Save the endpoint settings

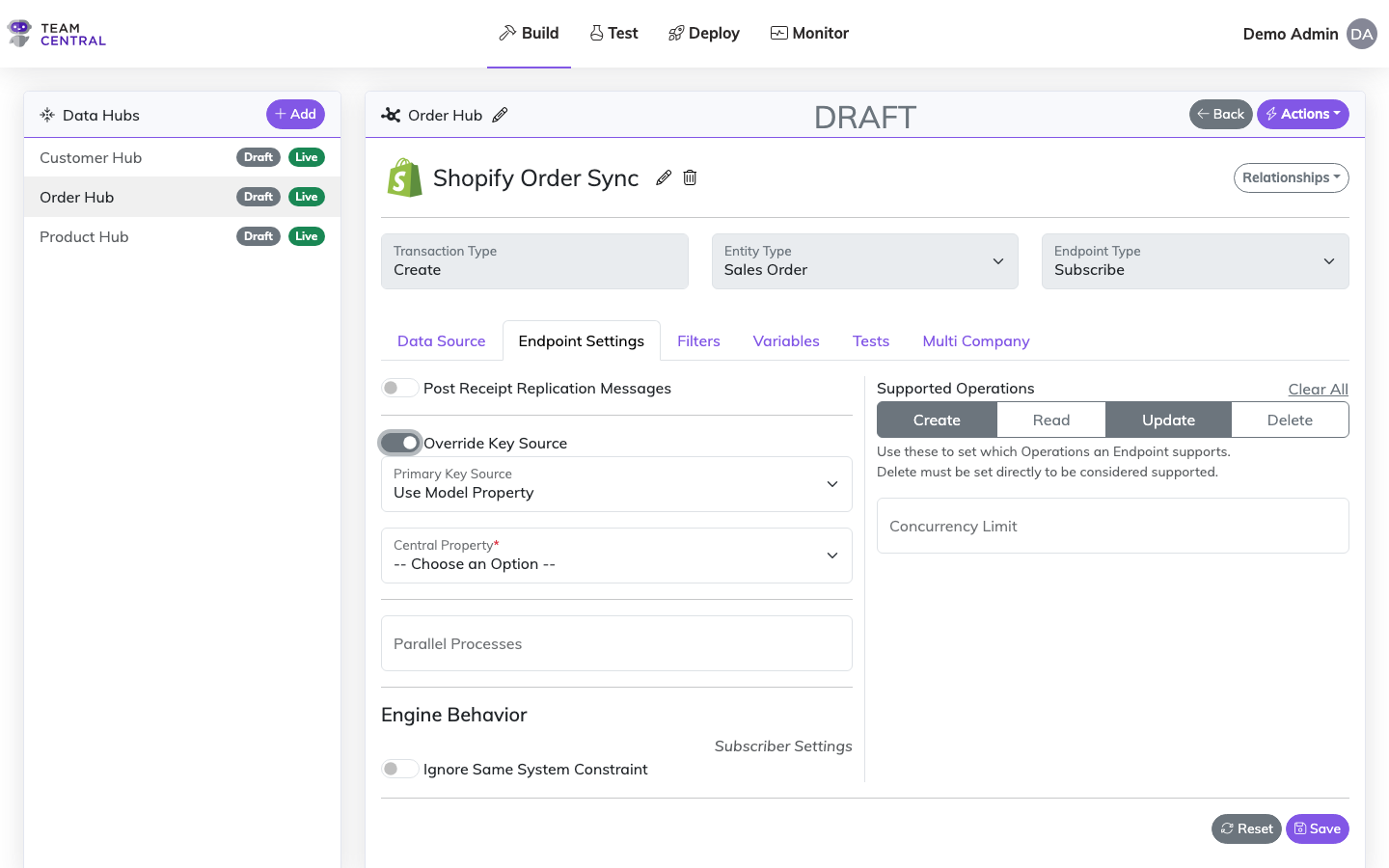pos(1317,828)
